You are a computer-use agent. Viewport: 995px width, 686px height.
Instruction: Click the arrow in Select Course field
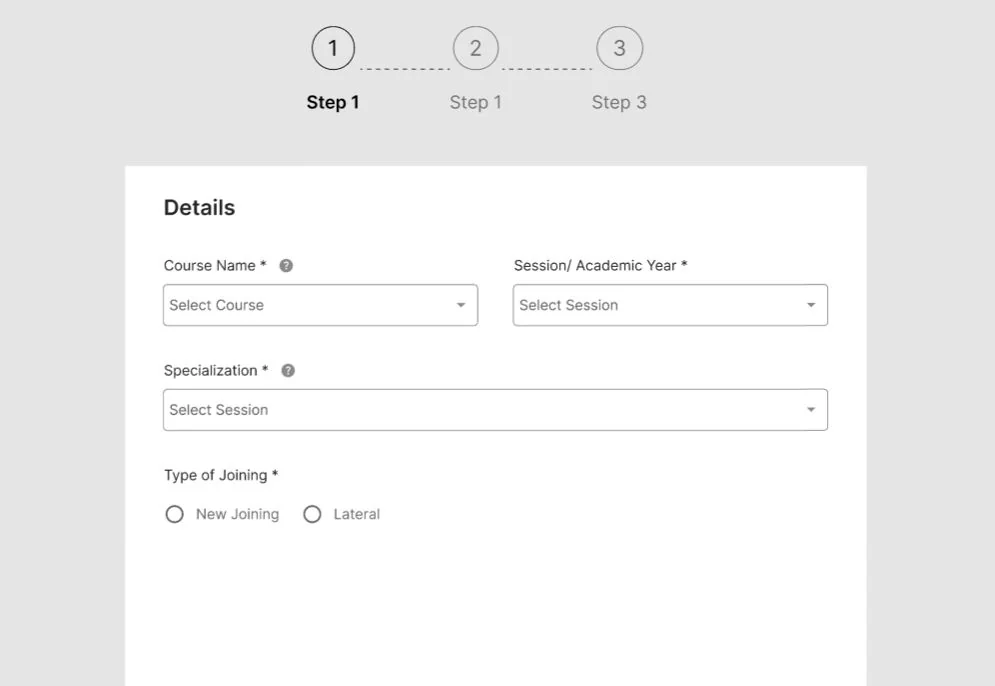(x=461, y=305)
